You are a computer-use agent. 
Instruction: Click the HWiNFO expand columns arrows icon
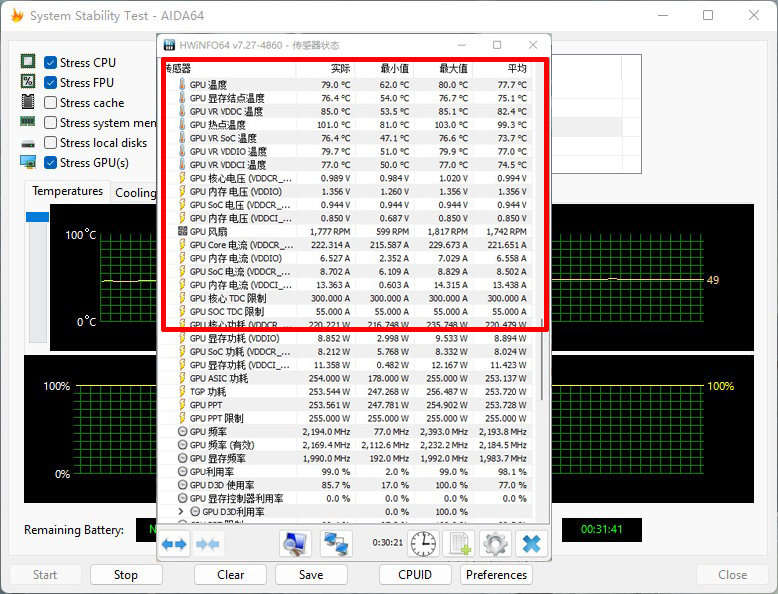click(174, 544)
